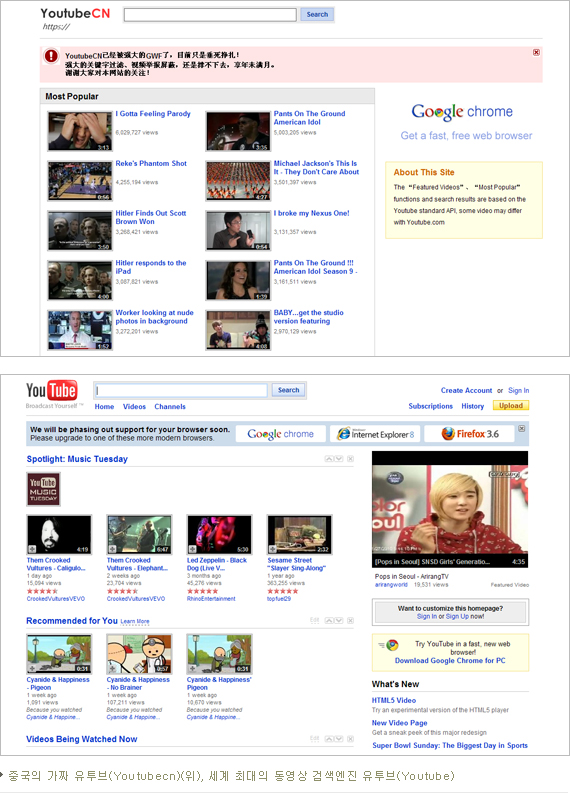Move Spotlight module up arrow
This screenshot has height=804, width=570.
329,459
